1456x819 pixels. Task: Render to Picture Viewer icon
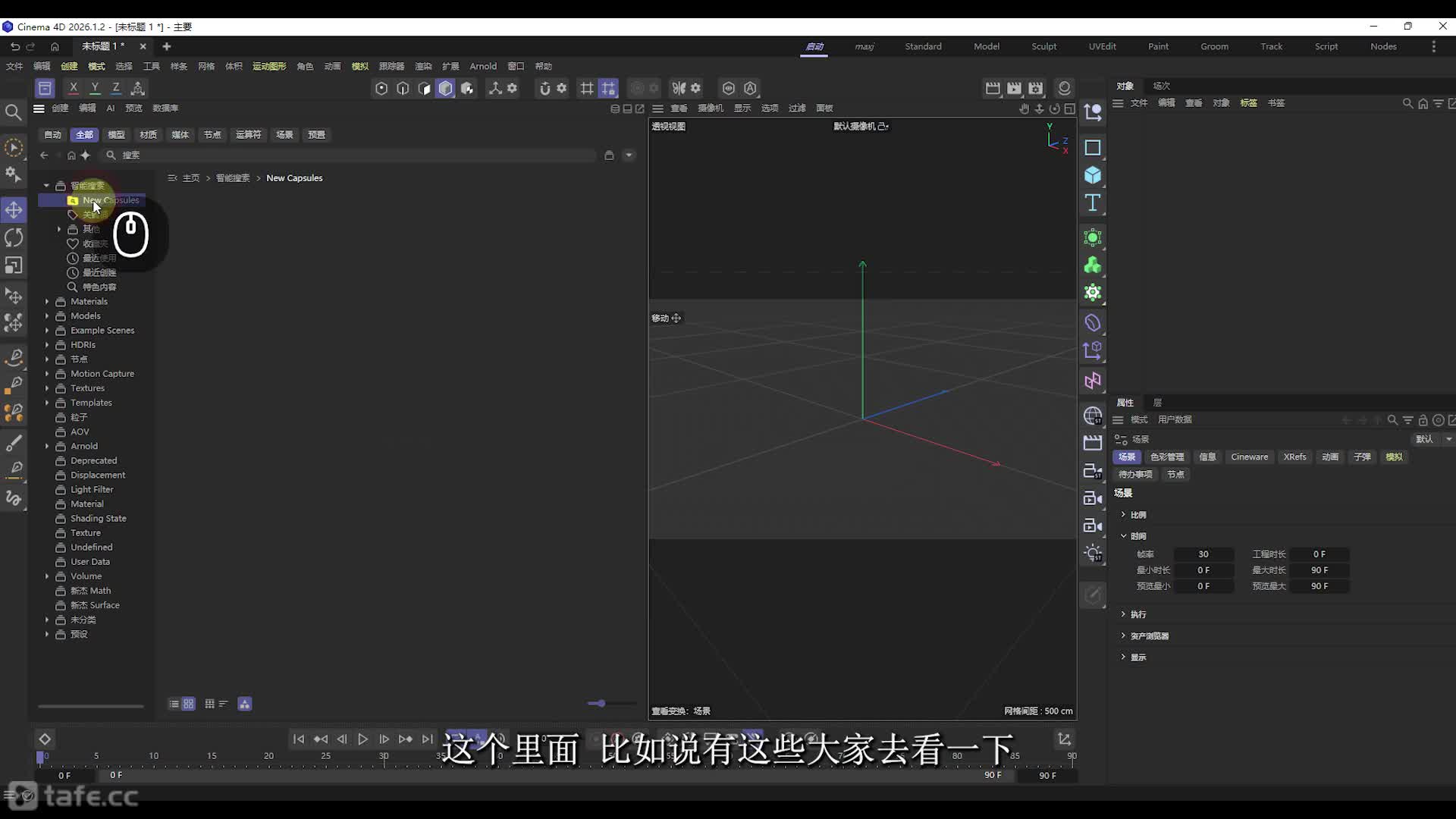(x=1014, y=88)
